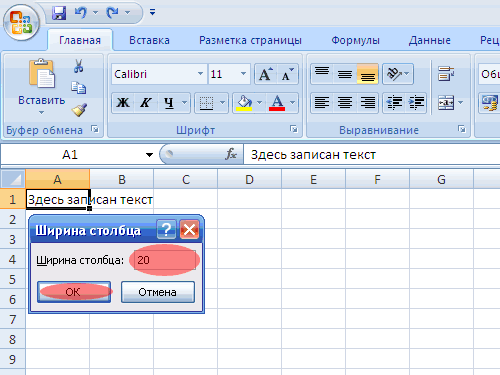Copy selection with the copy icon
This screenshot has height=375, width=500.
(79, 88)
